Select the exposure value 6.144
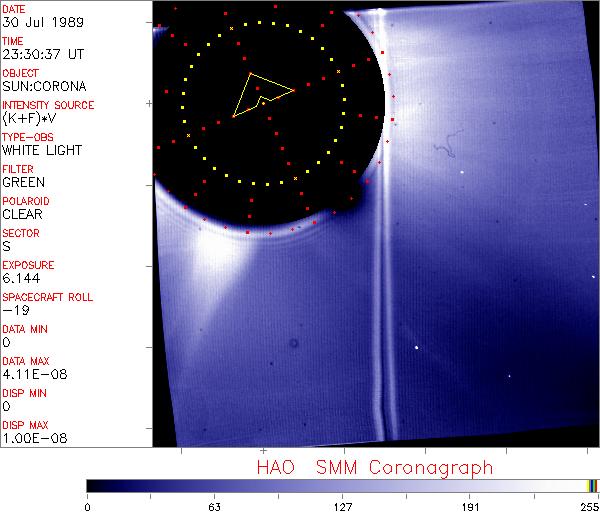This screenshot has width=600, height=512. click(21, 278)
